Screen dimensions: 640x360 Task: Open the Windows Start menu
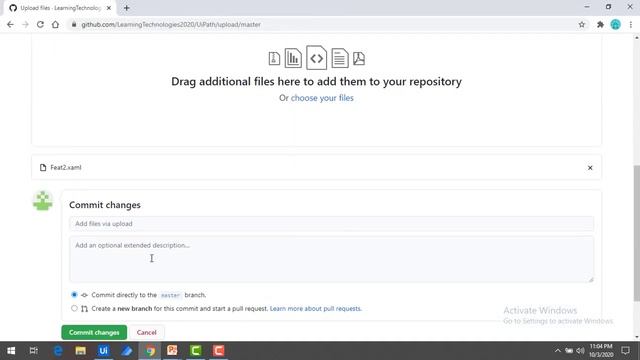click(11, 351)
